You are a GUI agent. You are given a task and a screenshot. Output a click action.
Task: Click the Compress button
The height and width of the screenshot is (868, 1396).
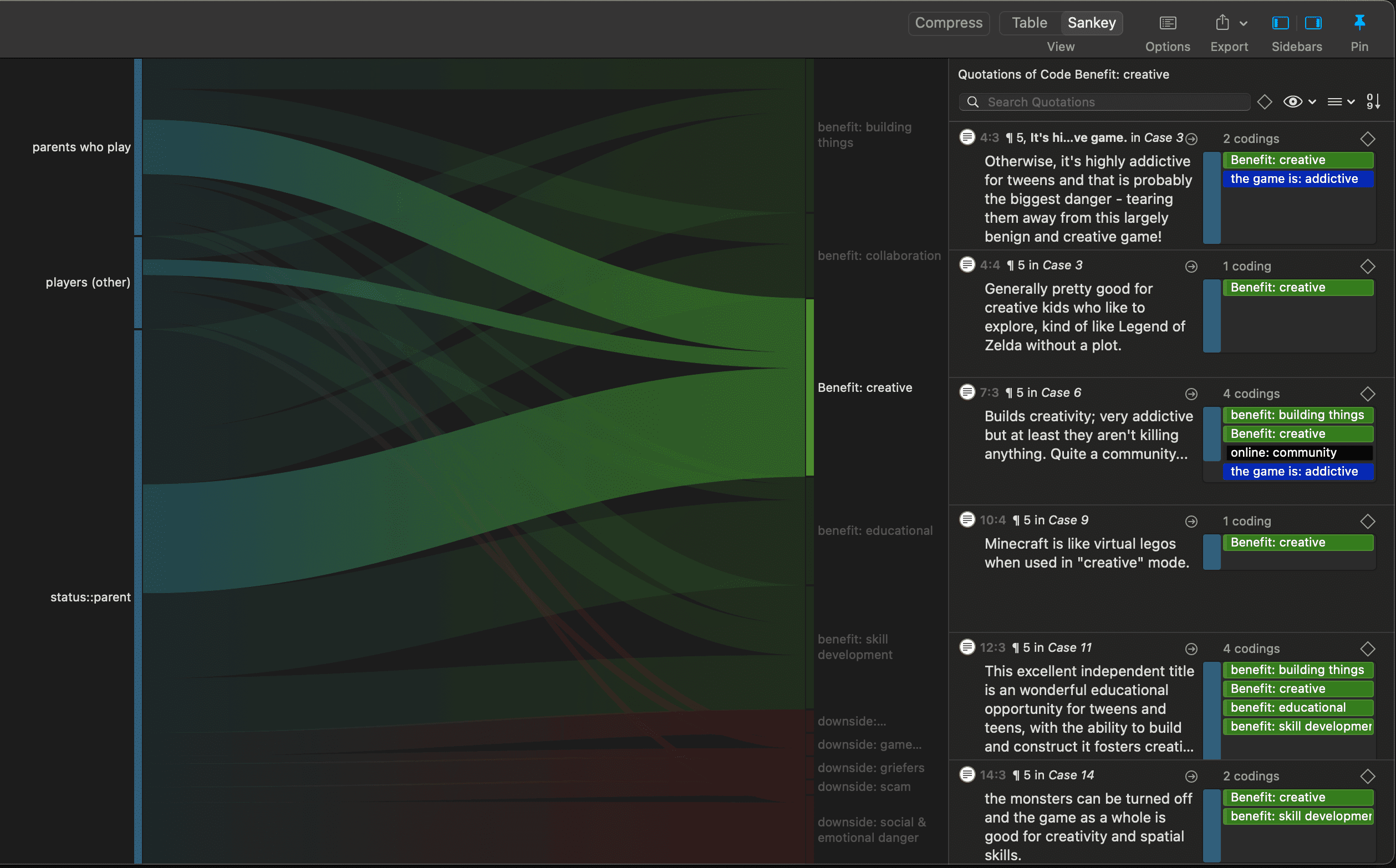tap(949, 23)
